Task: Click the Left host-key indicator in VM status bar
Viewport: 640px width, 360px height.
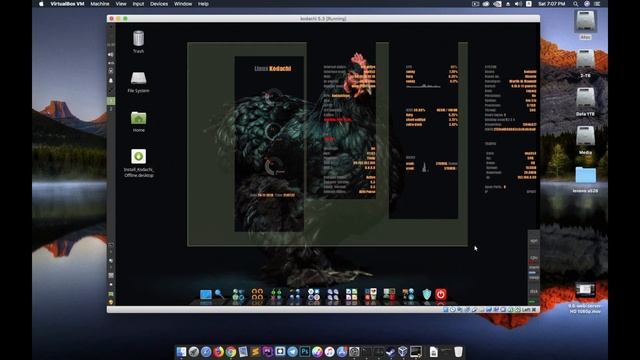Action: [x=526, y=310]
